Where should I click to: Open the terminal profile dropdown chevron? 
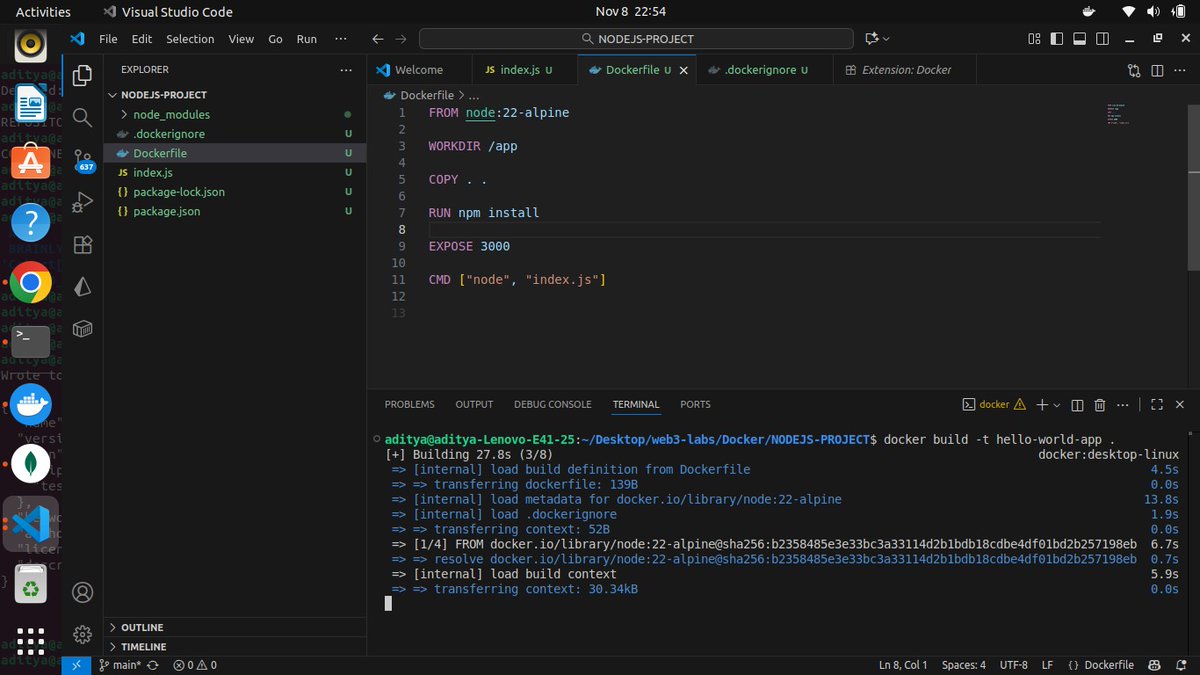coord(1056,404)
